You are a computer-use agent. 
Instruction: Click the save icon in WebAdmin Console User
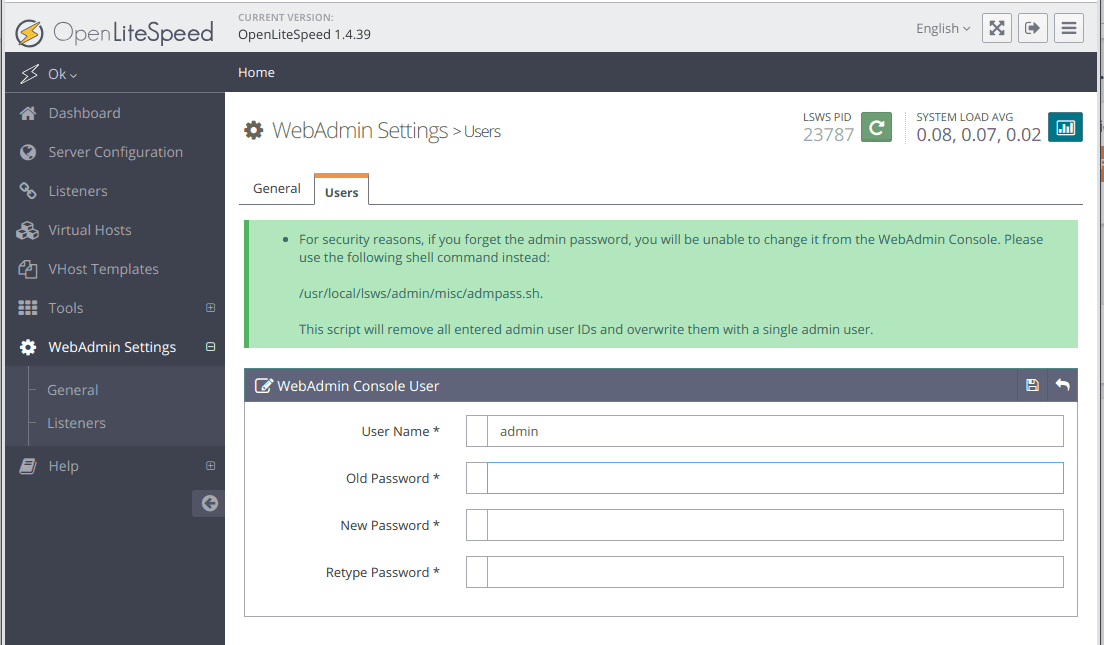point(1033,385)
